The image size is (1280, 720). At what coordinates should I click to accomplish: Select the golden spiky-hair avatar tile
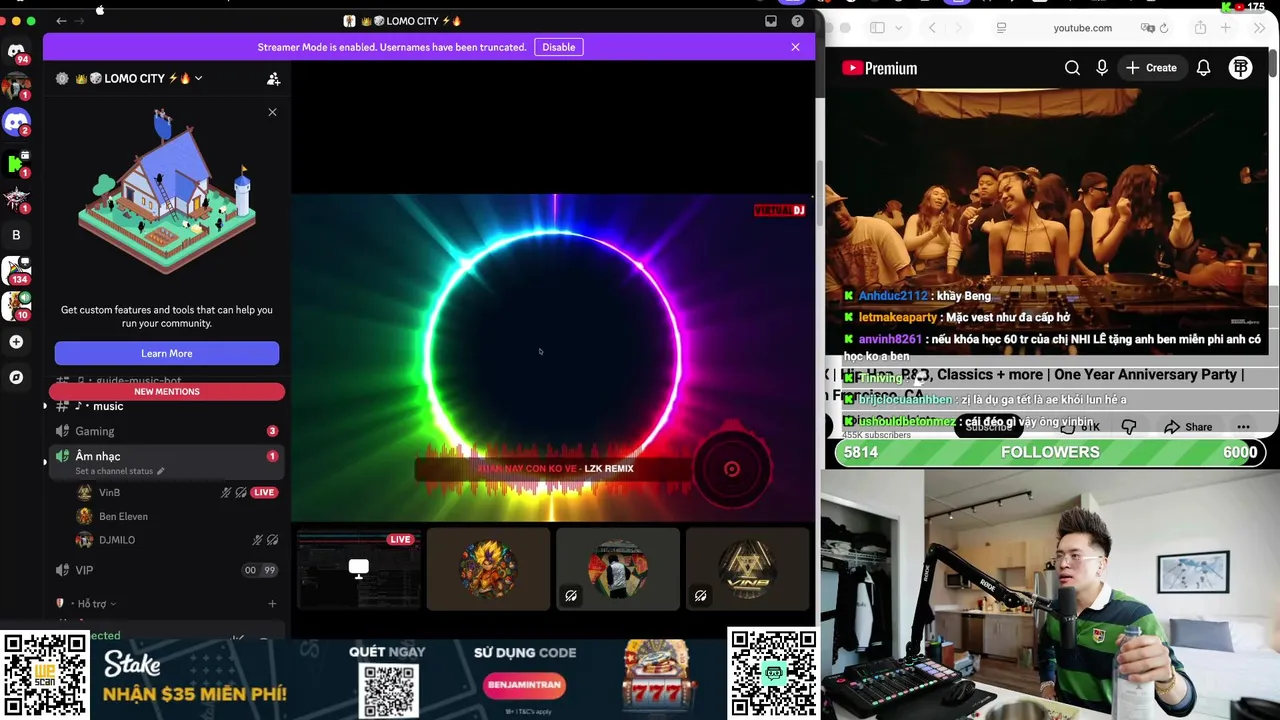point(488,569)
